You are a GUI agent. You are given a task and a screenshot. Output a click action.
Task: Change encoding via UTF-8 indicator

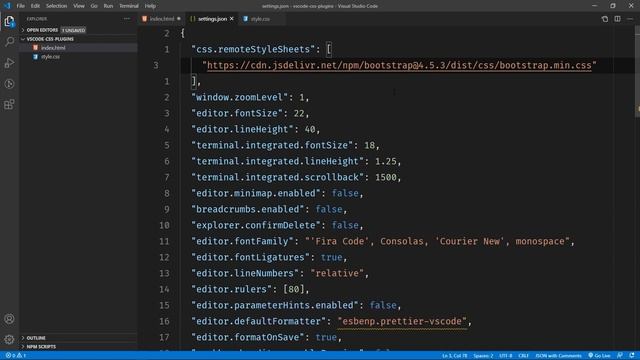(506, 356)
